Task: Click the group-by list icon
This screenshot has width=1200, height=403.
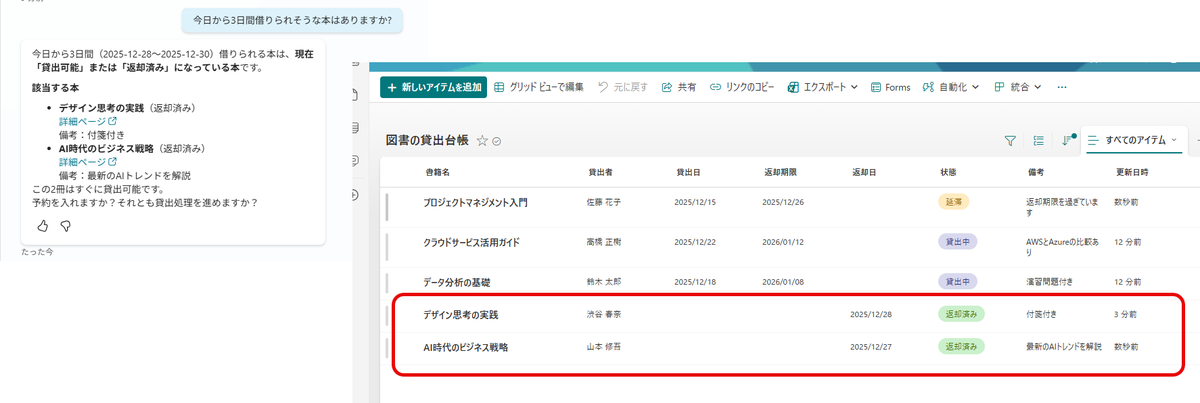Action: (1038, 141)
